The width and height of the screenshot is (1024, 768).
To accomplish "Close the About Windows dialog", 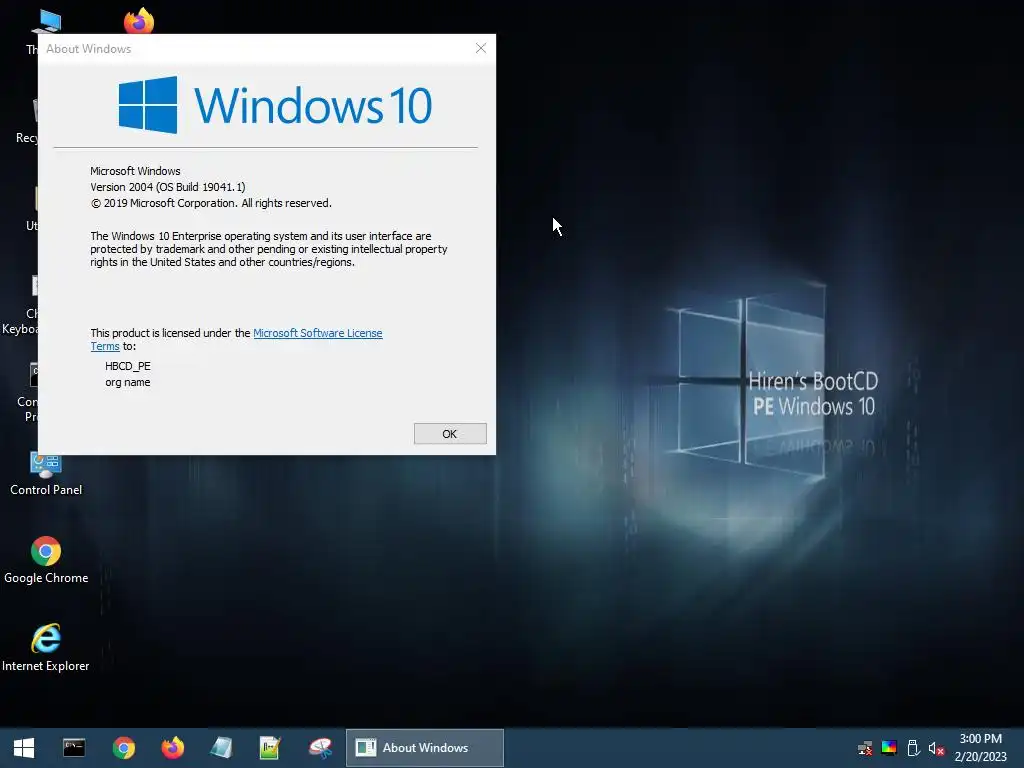I will (x=481, y=48).
